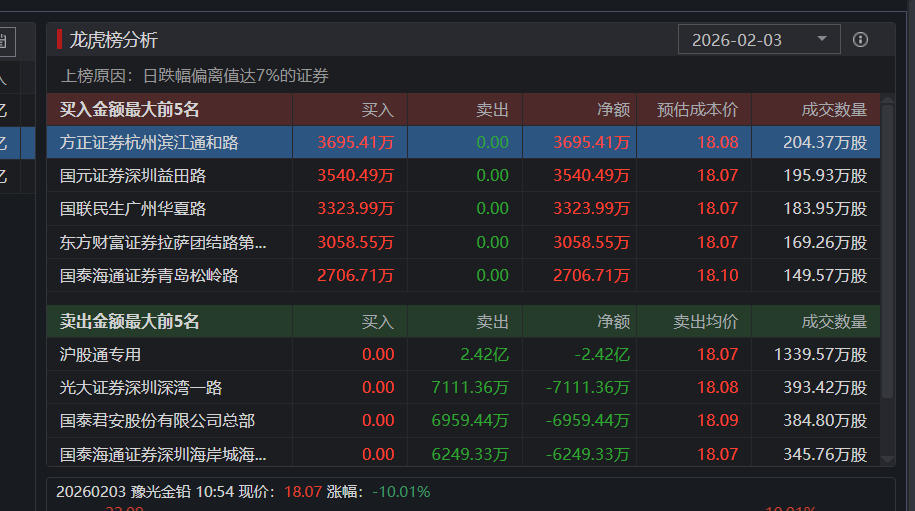This screenshot has height=511, width=915.
Task: Select row 国联民生广州华夏路
Action: (463, 209)
